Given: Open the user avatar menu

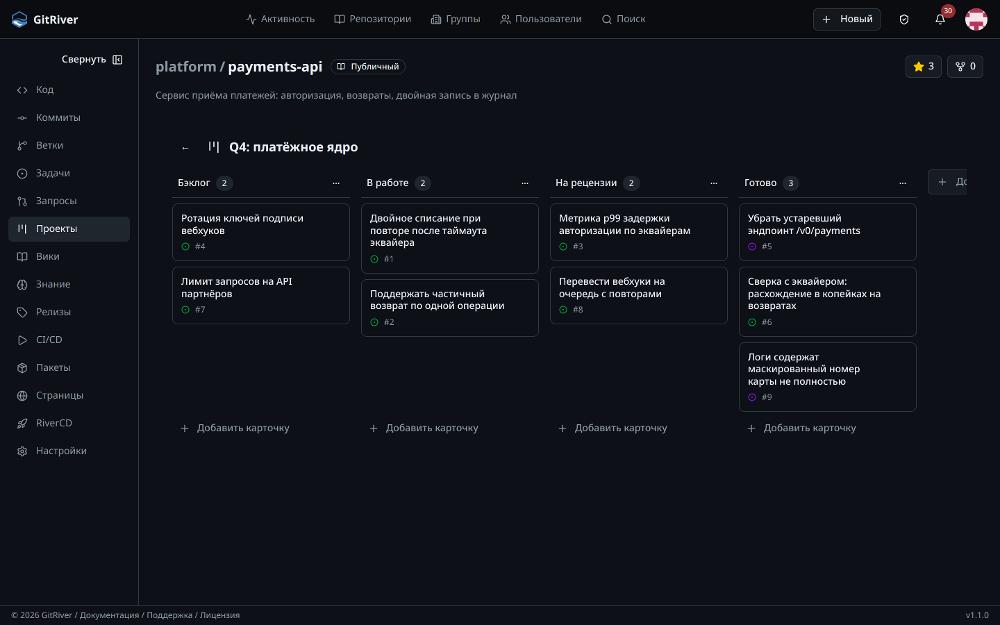Looking at the screenshot, I should click(976, 19).
